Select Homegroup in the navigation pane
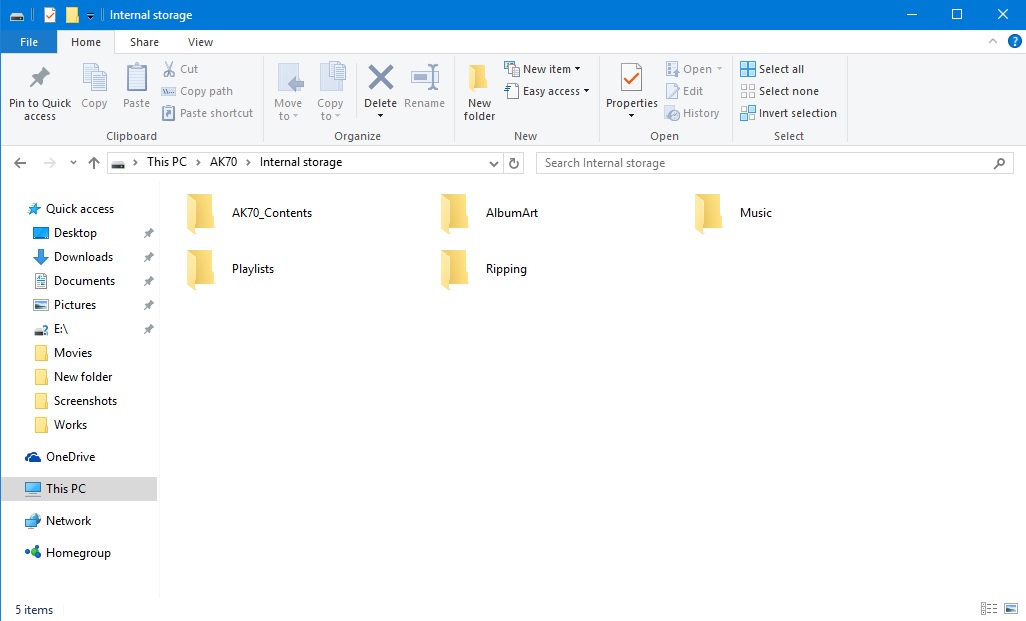1026x621 pixels. tap(78, 553)
